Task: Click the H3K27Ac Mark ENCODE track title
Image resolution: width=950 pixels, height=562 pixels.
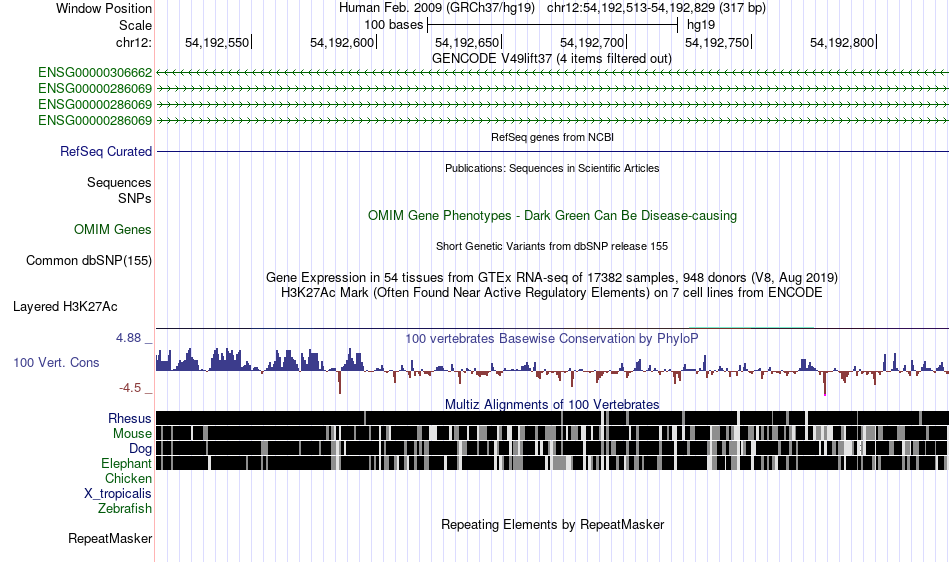Action: tap(552, 293)
